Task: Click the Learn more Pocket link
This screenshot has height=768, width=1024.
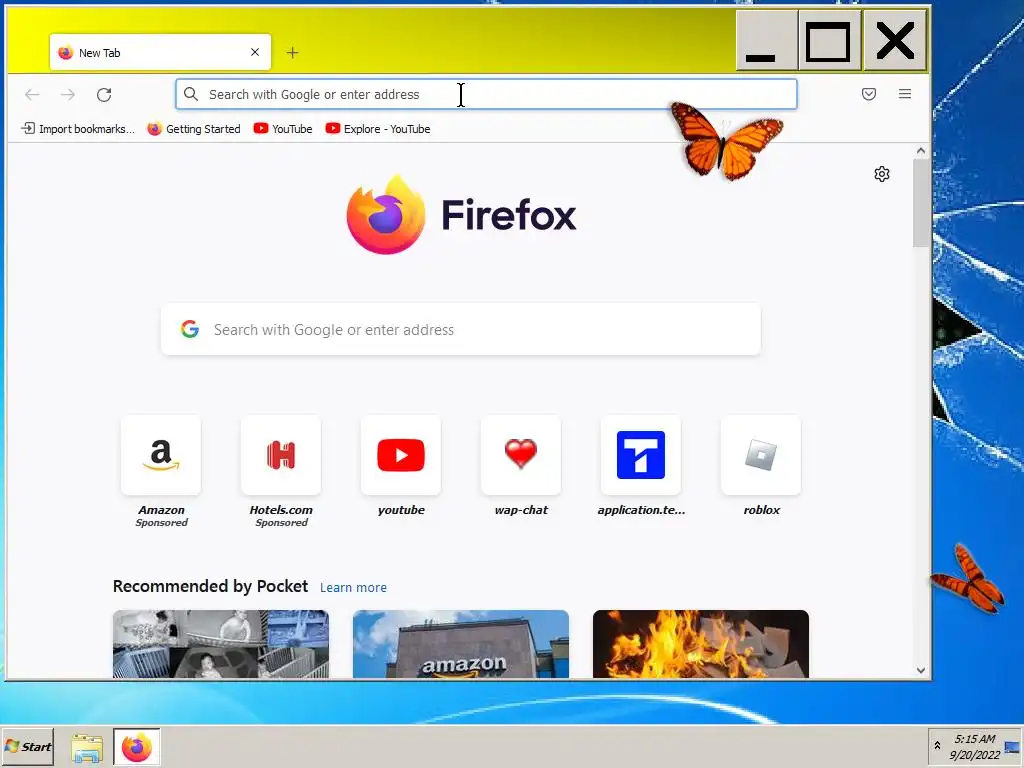Action: coord(353,587)
